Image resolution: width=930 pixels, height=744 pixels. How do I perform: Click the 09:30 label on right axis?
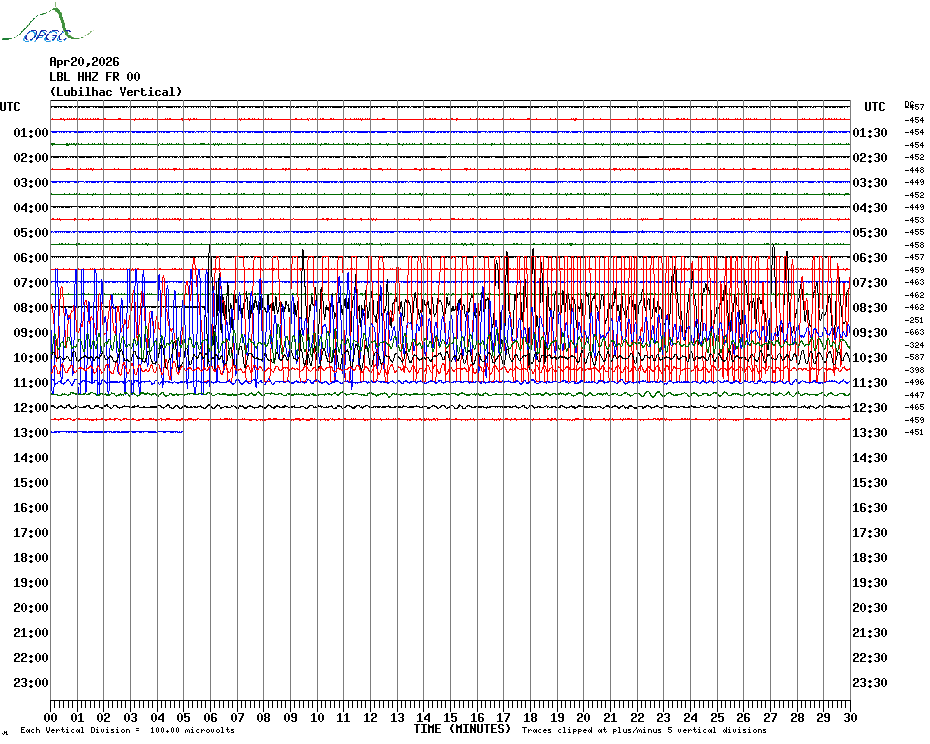coord(869,333)
